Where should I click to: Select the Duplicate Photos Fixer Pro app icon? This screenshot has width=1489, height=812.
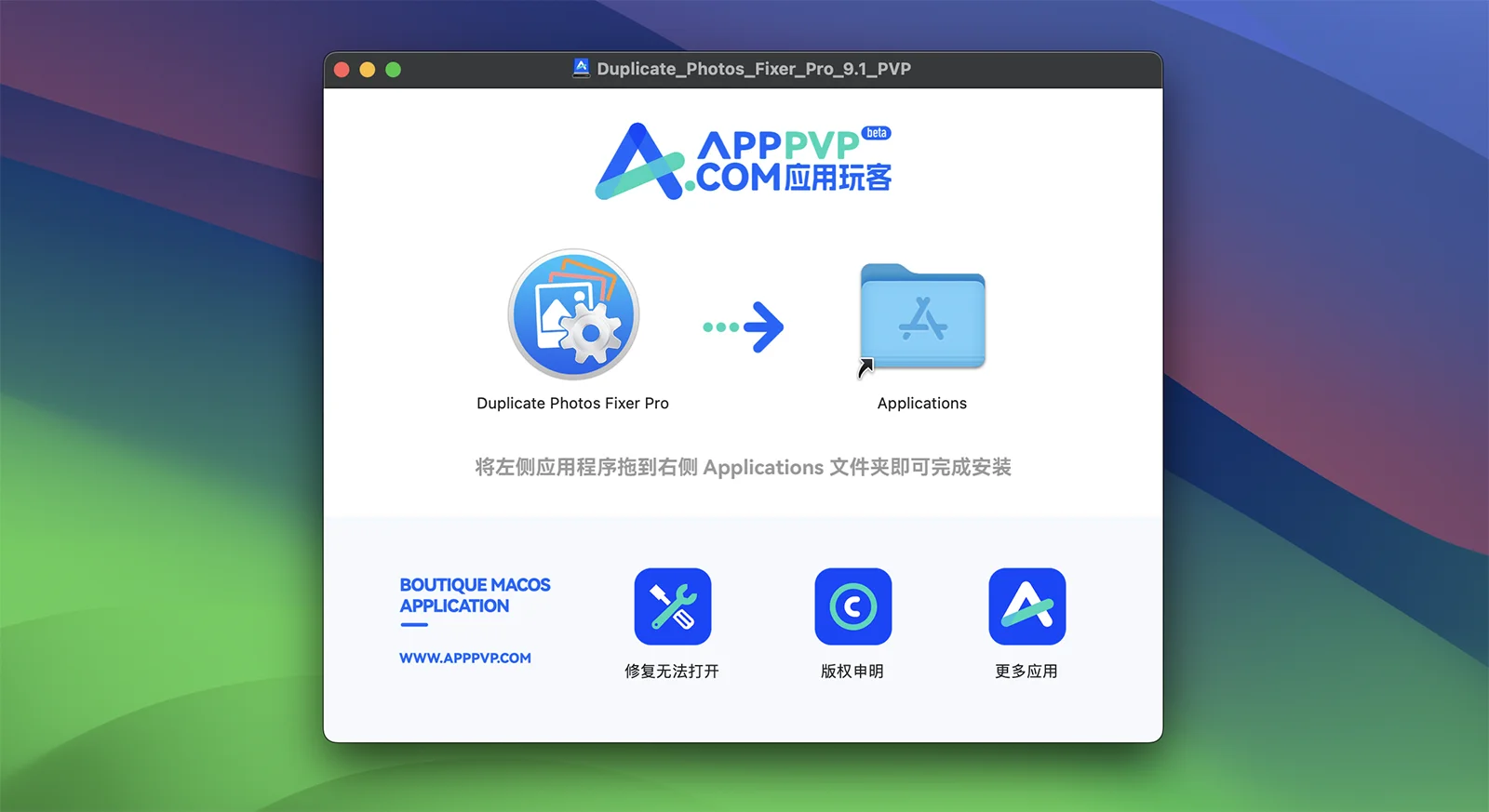coord(573,314)
